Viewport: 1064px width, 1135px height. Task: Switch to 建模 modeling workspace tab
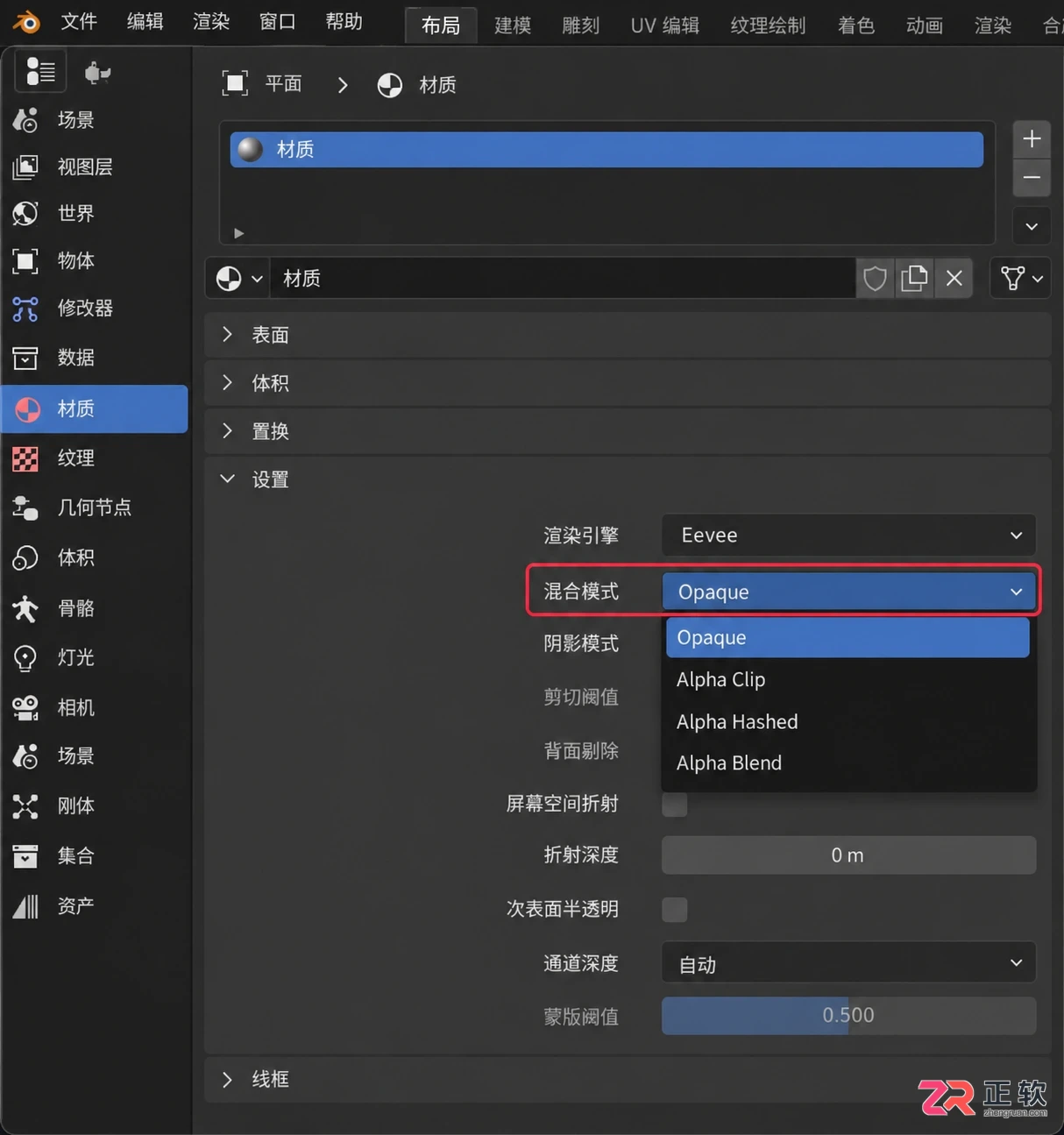point(513,25)
